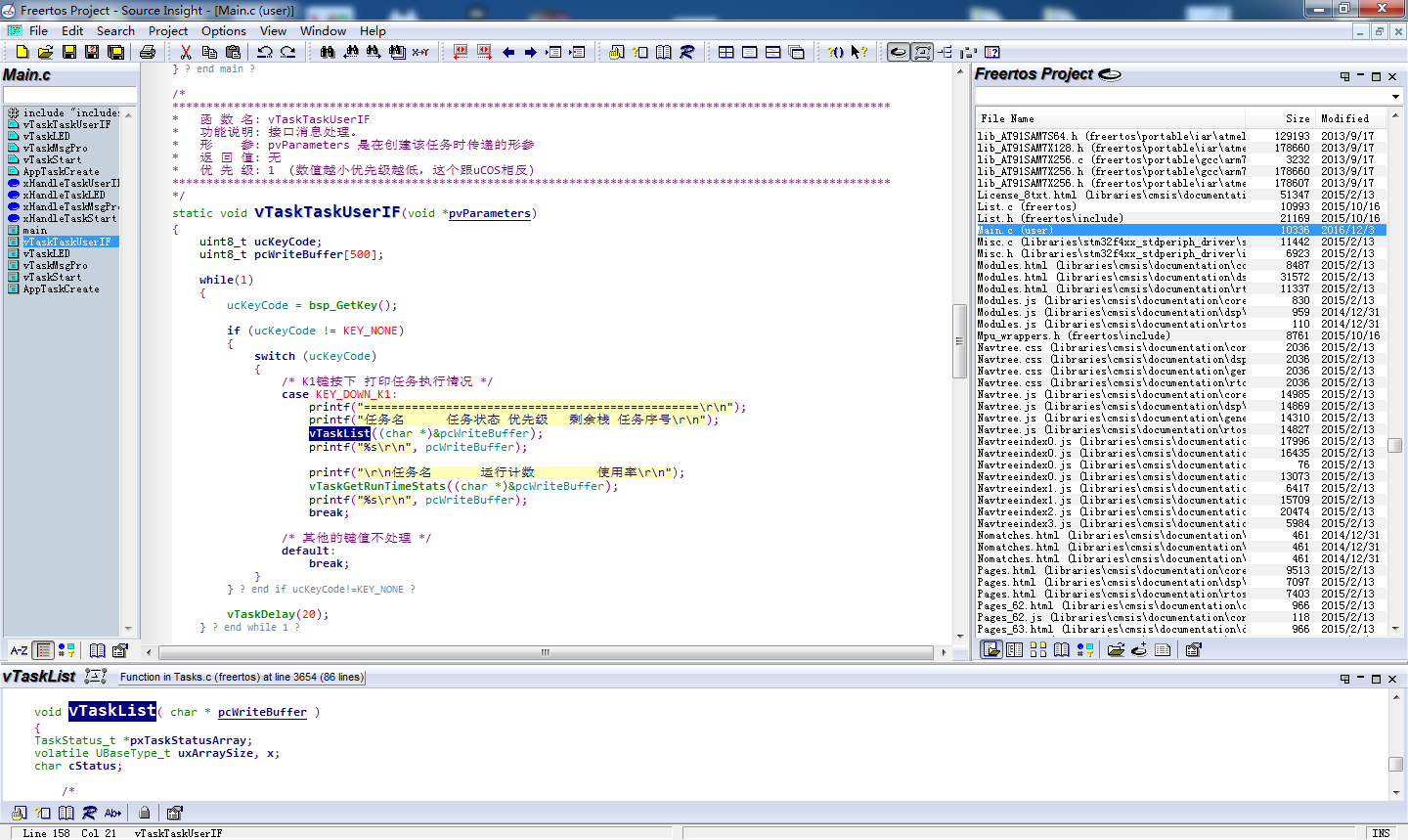The image size is (1408, 840).
Task: Click the pvParameters link in function signature
Action: [x=490, y=213]
